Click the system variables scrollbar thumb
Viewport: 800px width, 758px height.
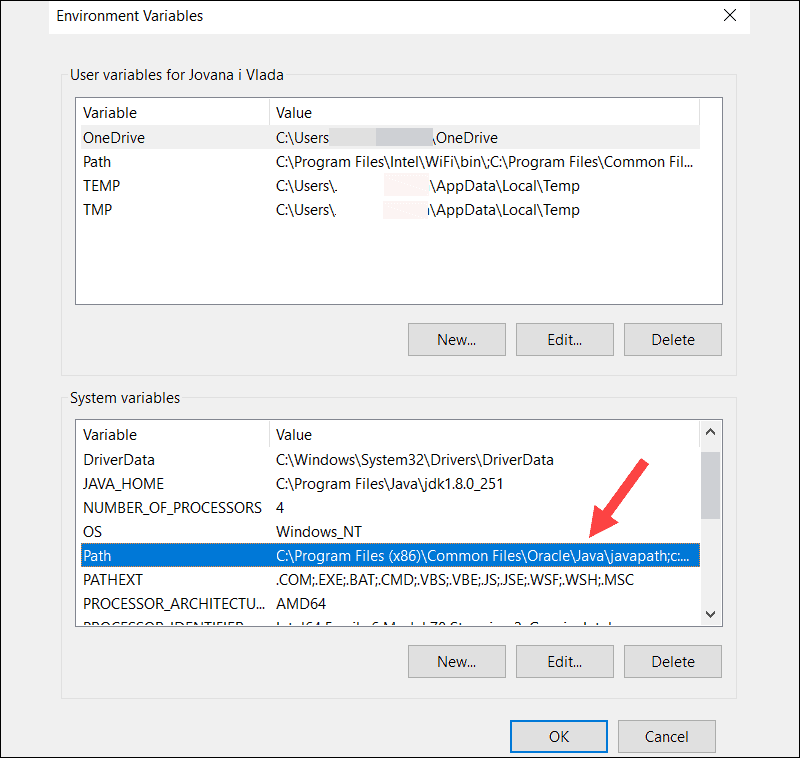coord(710,485)
